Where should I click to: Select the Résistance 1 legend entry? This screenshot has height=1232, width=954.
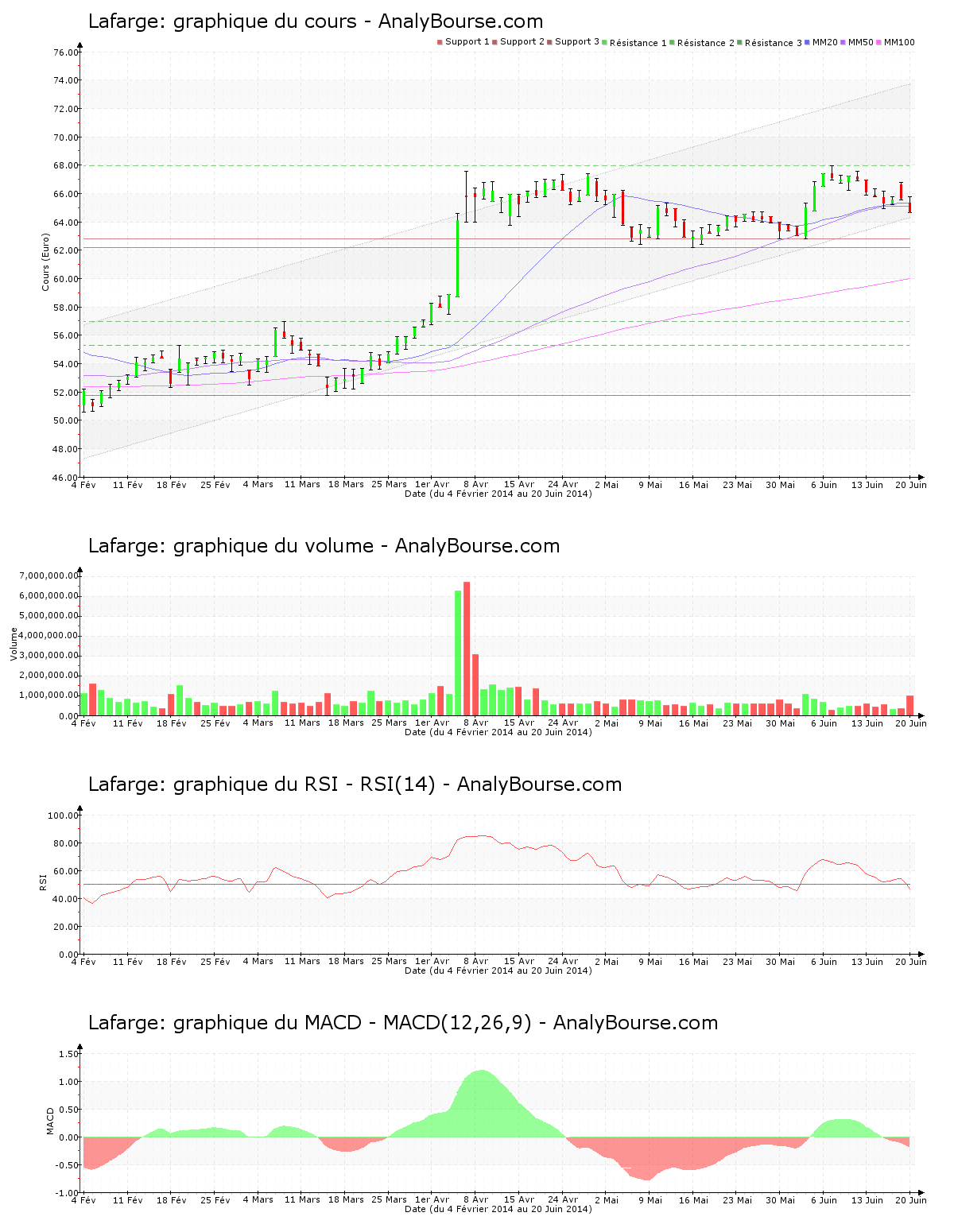tap(634, 42)
